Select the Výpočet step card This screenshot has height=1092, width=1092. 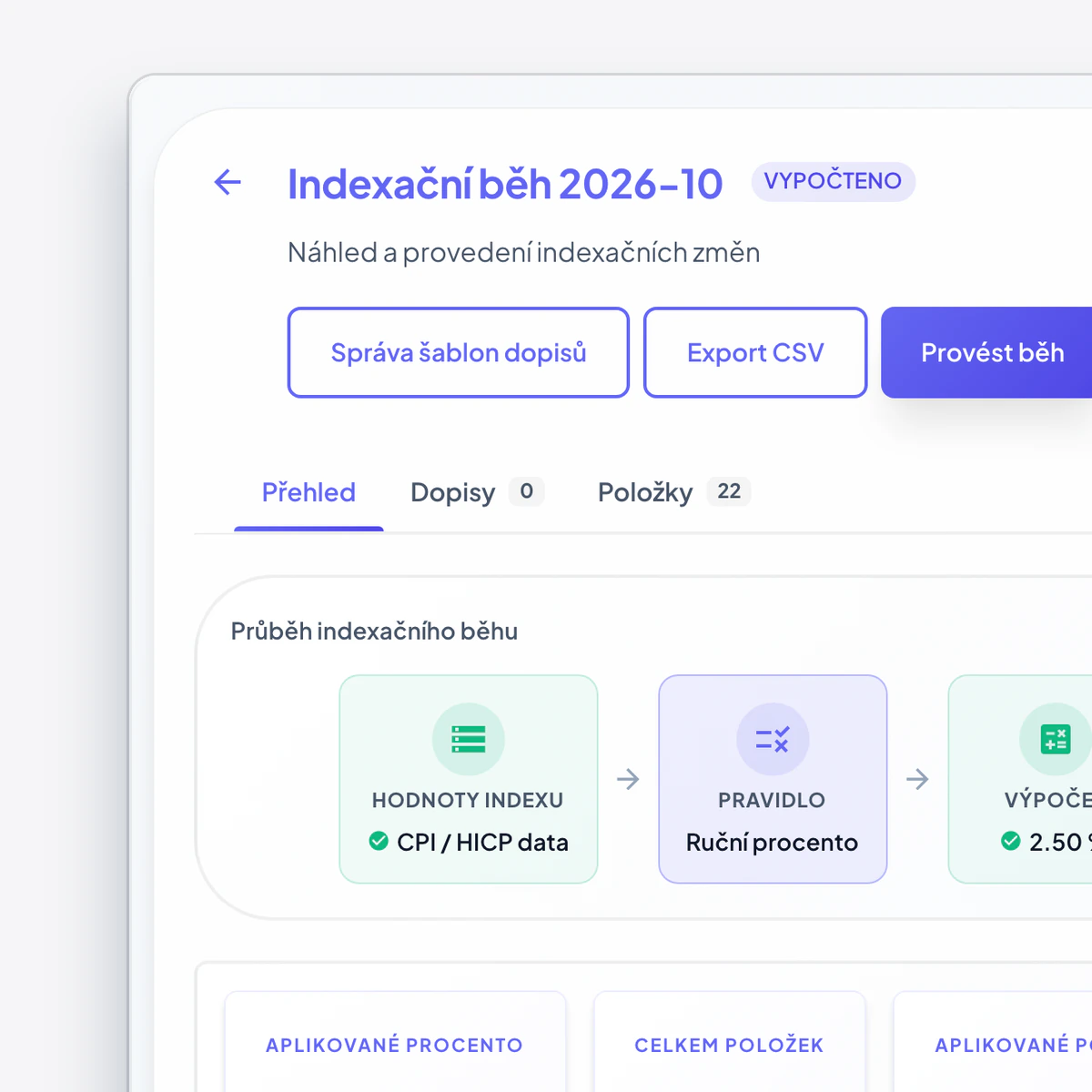coord(1020,779)
